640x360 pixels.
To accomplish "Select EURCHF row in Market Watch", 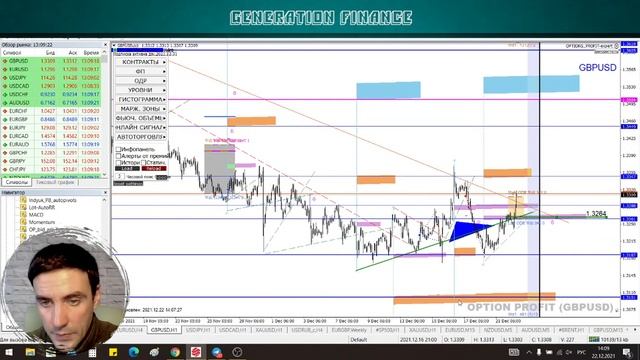I will 51,111.
